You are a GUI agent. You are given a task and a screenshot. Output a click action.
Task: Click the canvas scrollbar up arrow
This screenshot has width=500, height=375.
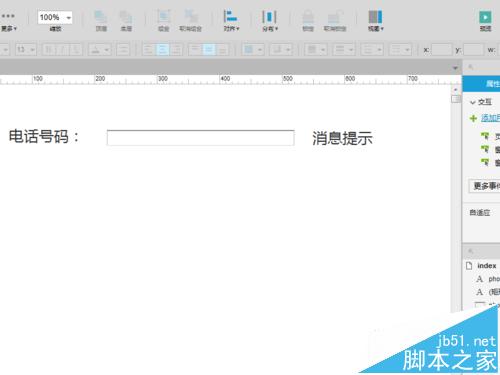pyautogui.click(x=456, y=90)
